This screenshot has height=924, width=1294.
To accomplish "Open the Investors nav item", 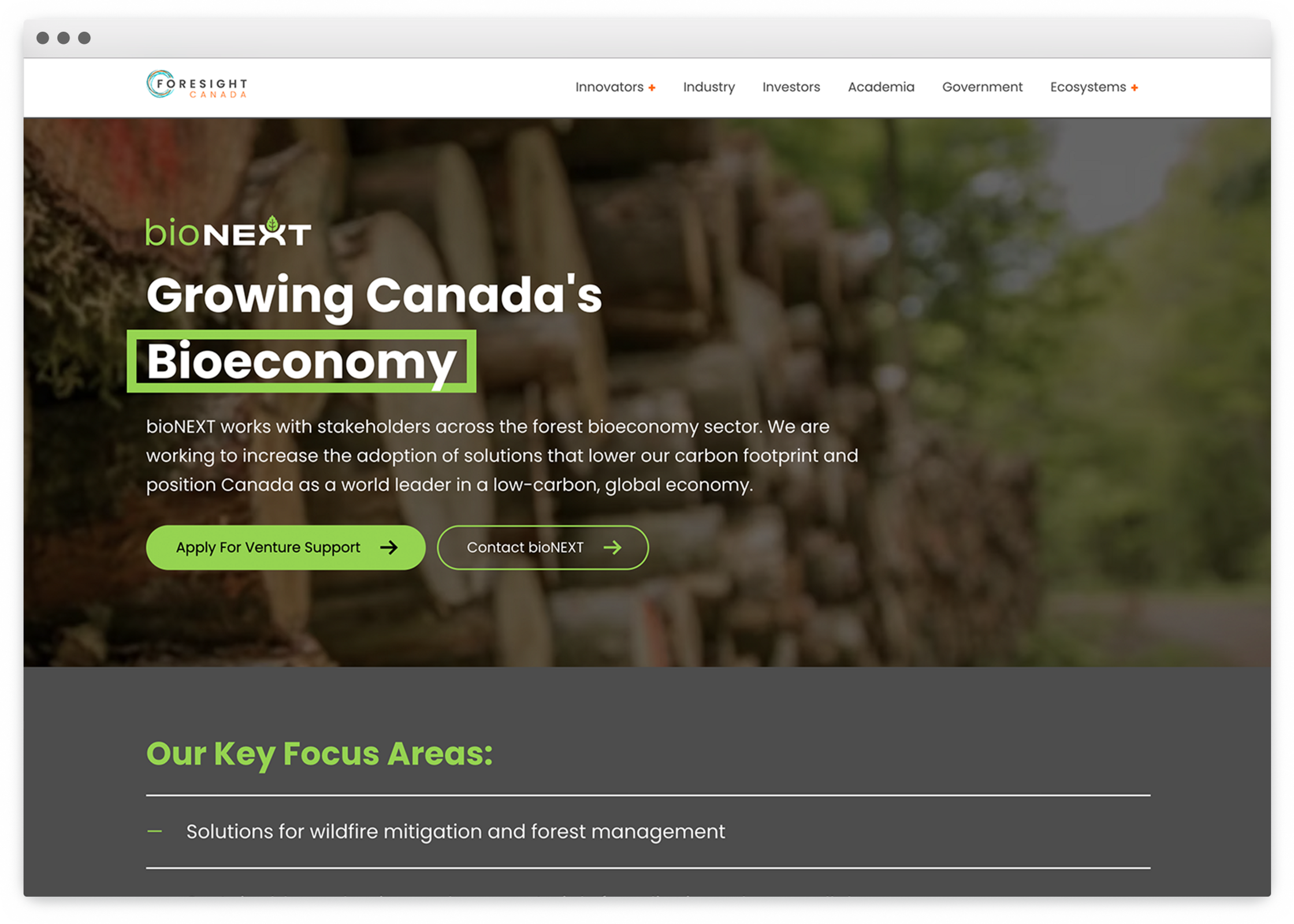I will pos(791,87).
